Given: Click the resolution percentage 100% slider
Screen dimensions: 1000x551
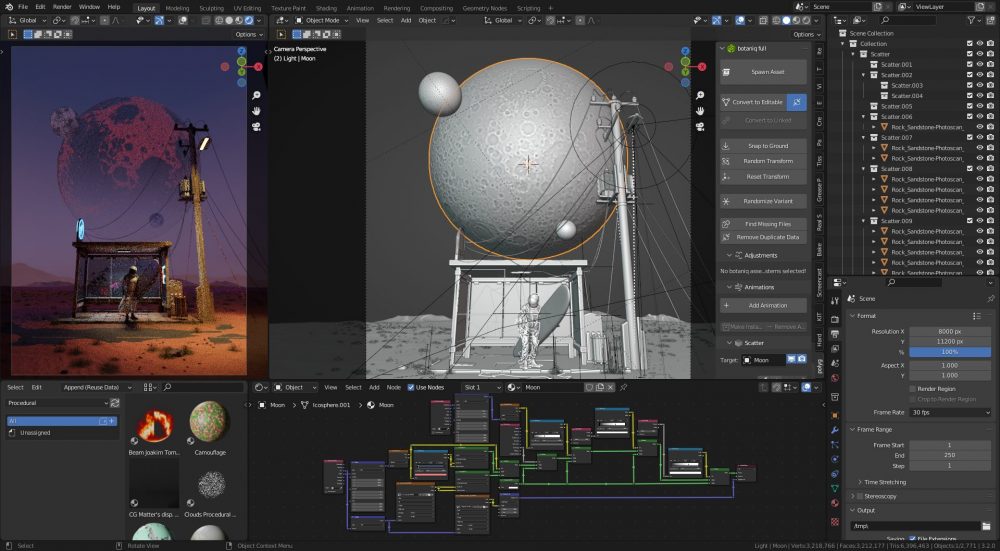Looking at the screenshot, I should (950, 352).
